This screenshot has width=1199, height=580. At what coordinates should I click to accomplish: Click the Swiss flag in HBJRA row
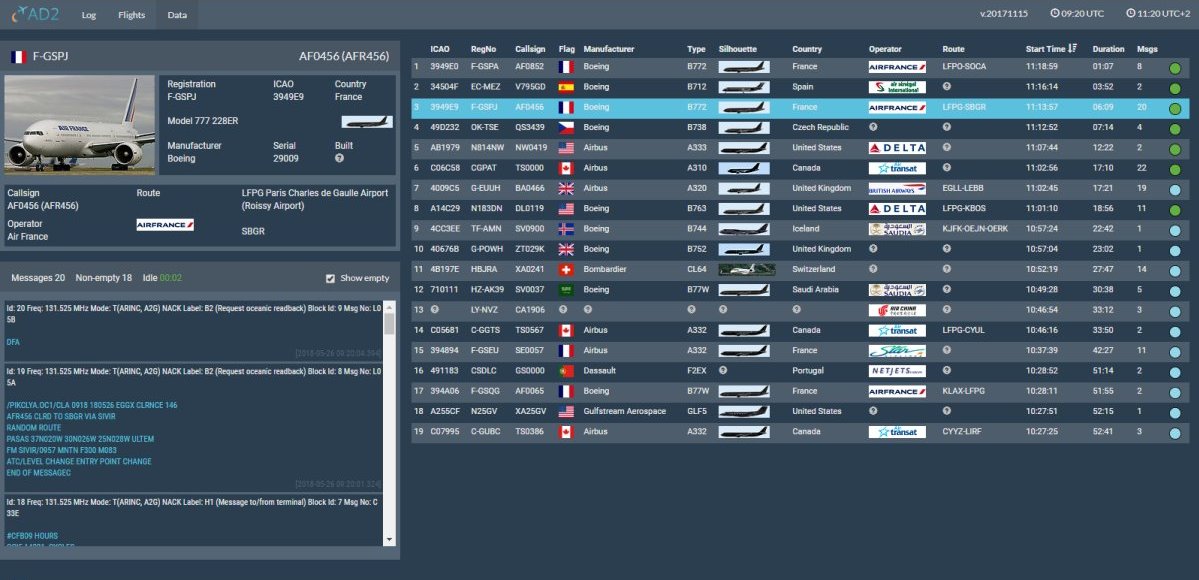pos(566,269)
